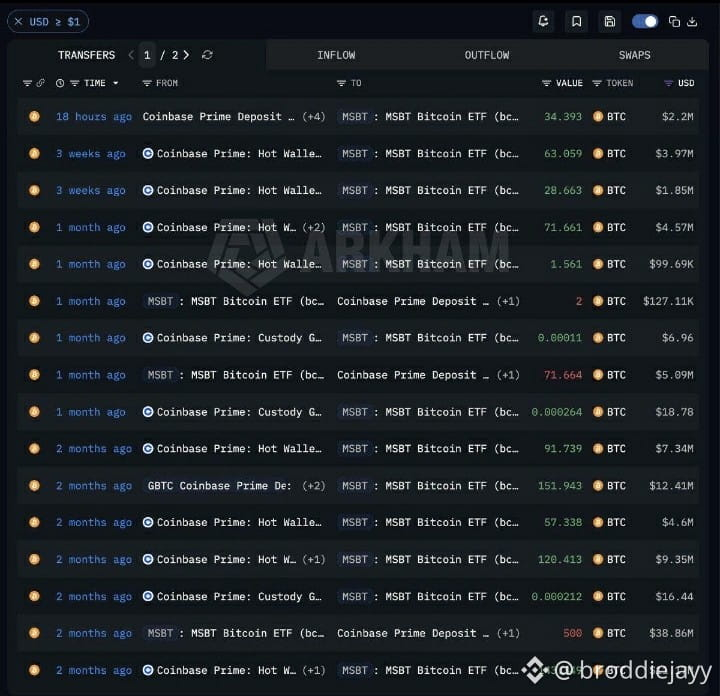Switch to the INFLOW tab
The image size is (720, 696).
click(x=336, y=55)
